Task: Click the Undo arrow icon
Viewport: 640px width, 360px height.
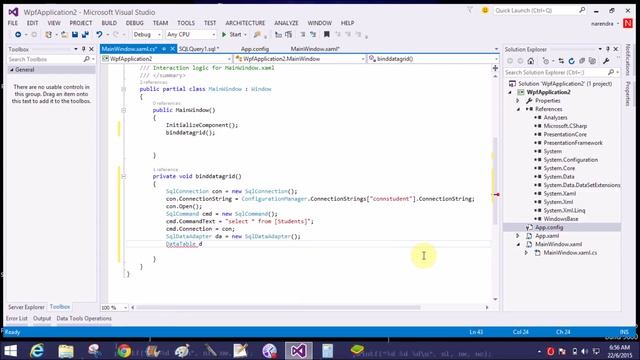Action: tap(99, 35)
